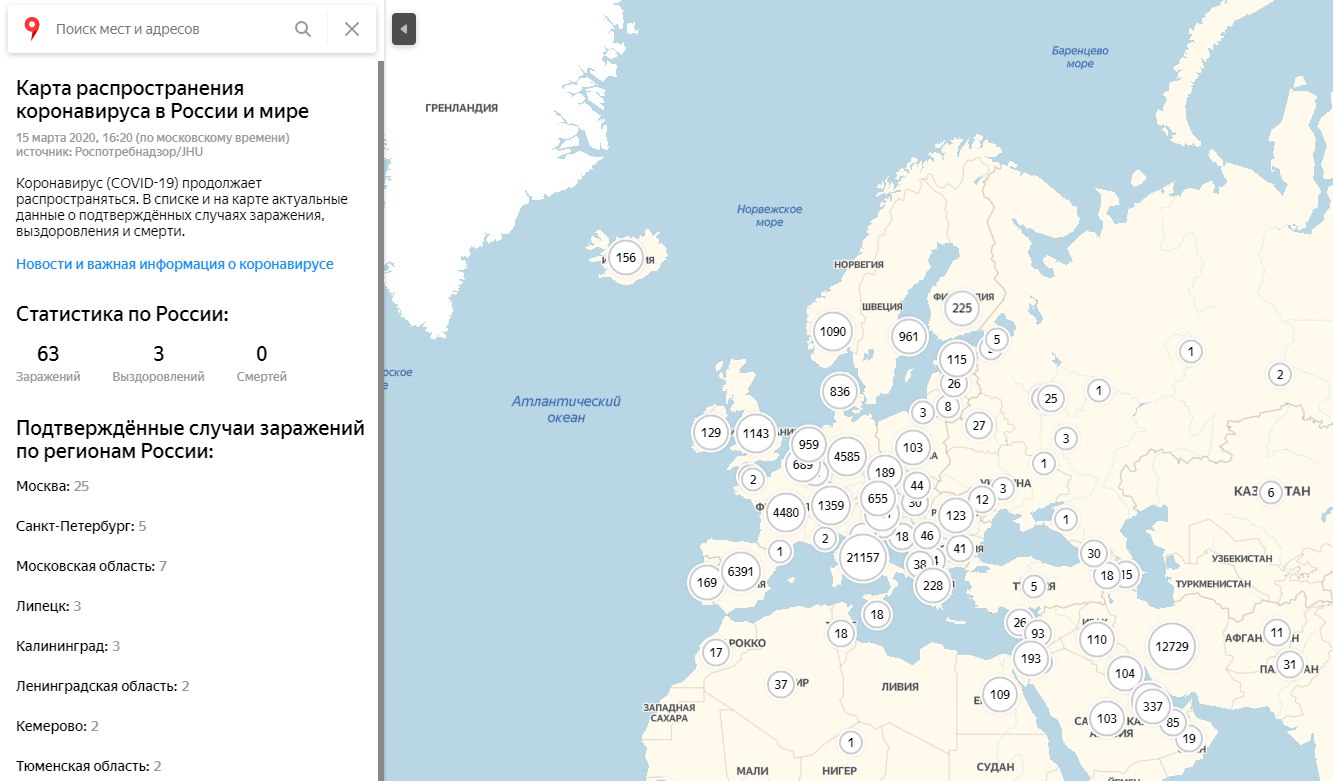Select Switzerland marker showing 1359

tap(831, 506)
